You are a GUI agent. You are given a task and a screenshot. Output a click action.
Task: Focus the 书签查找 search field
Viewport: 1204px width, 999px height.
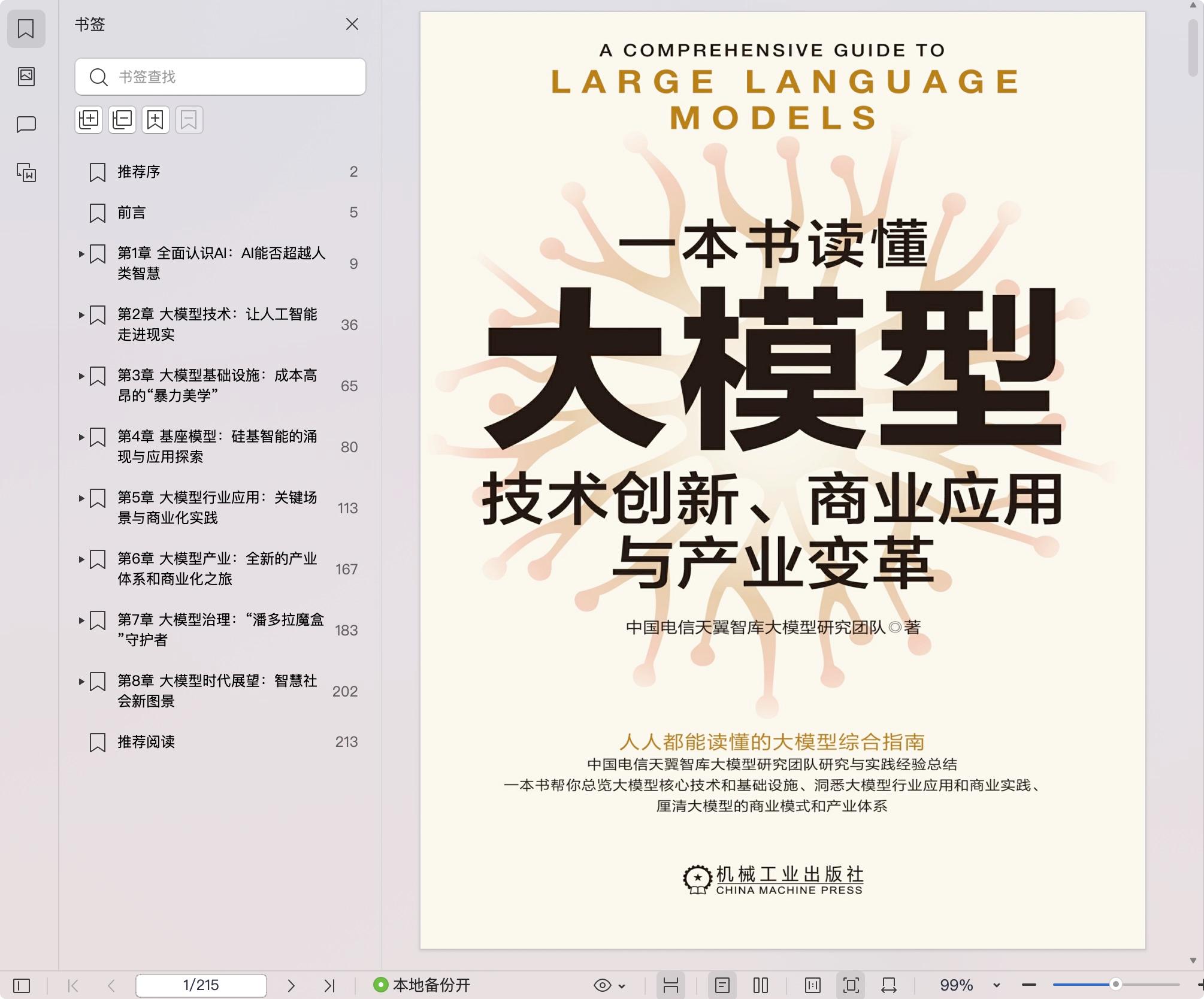pos(220,77)
